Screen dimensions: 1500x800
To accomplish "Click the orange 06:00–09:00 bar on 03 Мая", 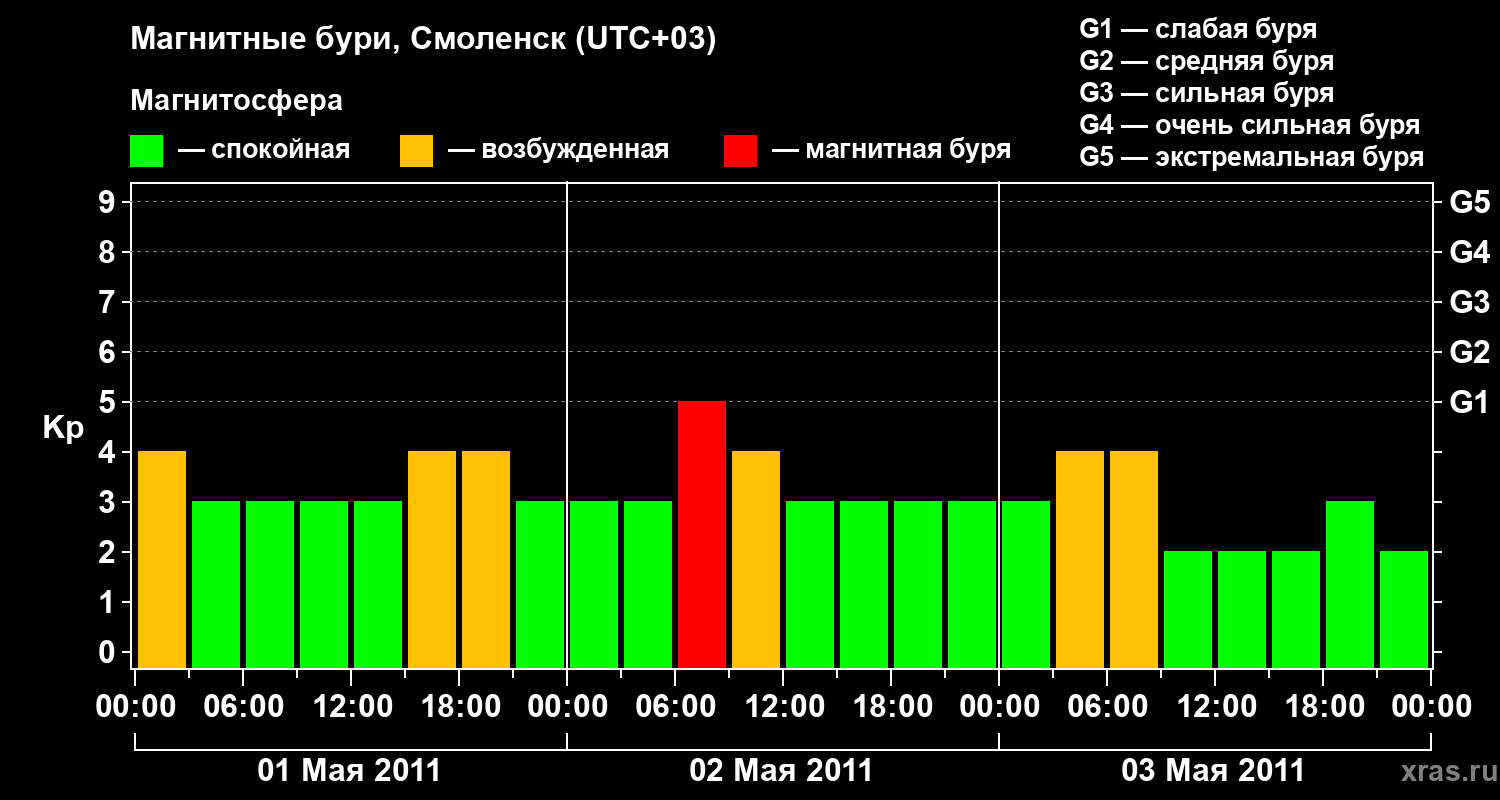I will click(1134, 559).
